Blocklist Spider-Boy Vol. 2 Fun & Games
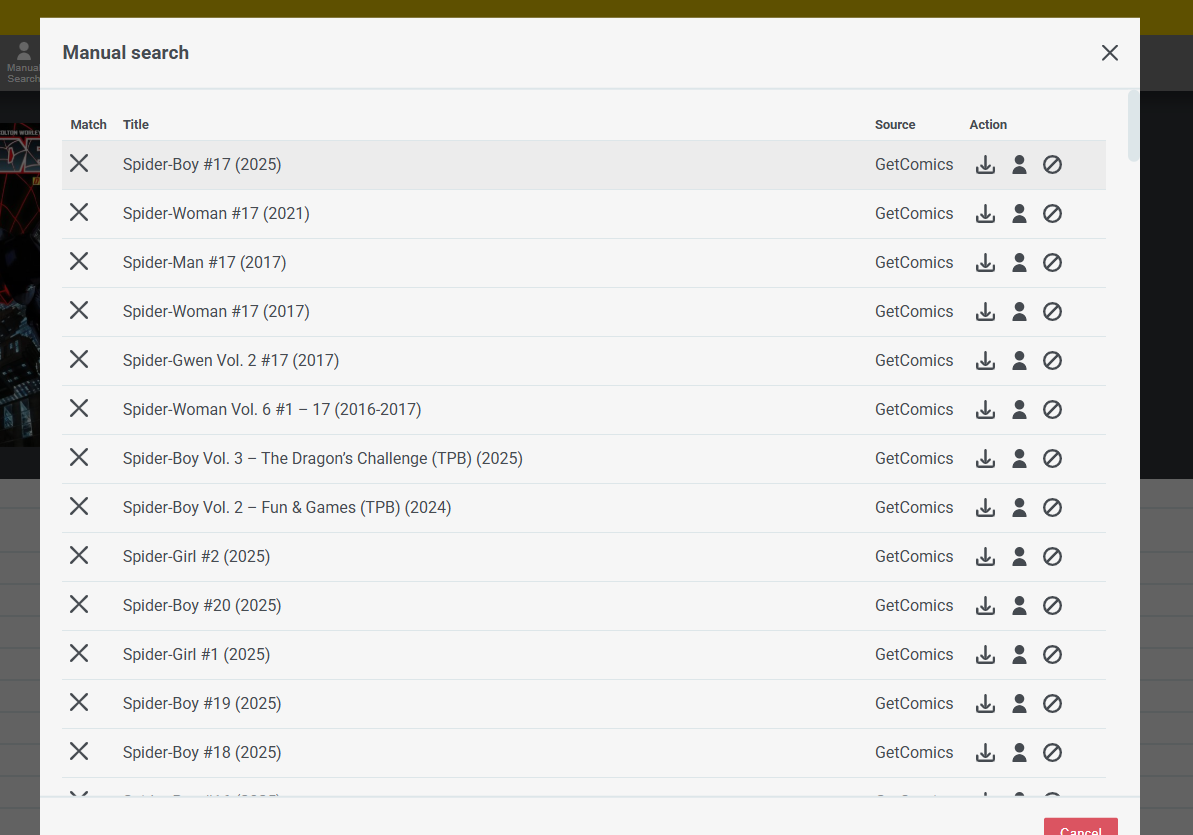 tap(1052, 508)
